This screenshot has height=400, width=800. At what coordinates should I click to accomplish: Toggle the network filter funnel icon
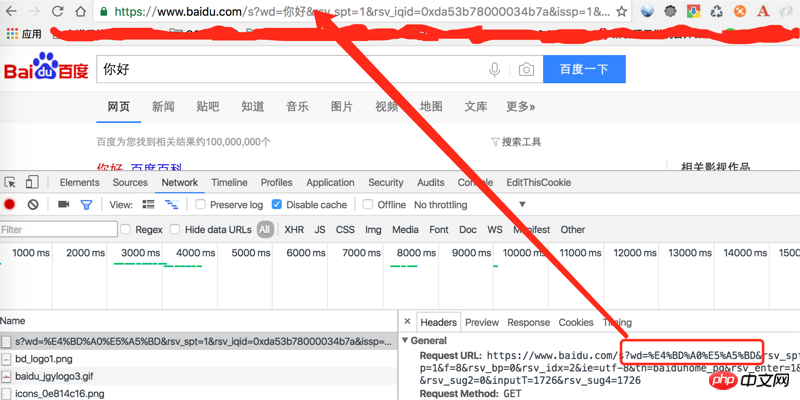tap(87, 205)
